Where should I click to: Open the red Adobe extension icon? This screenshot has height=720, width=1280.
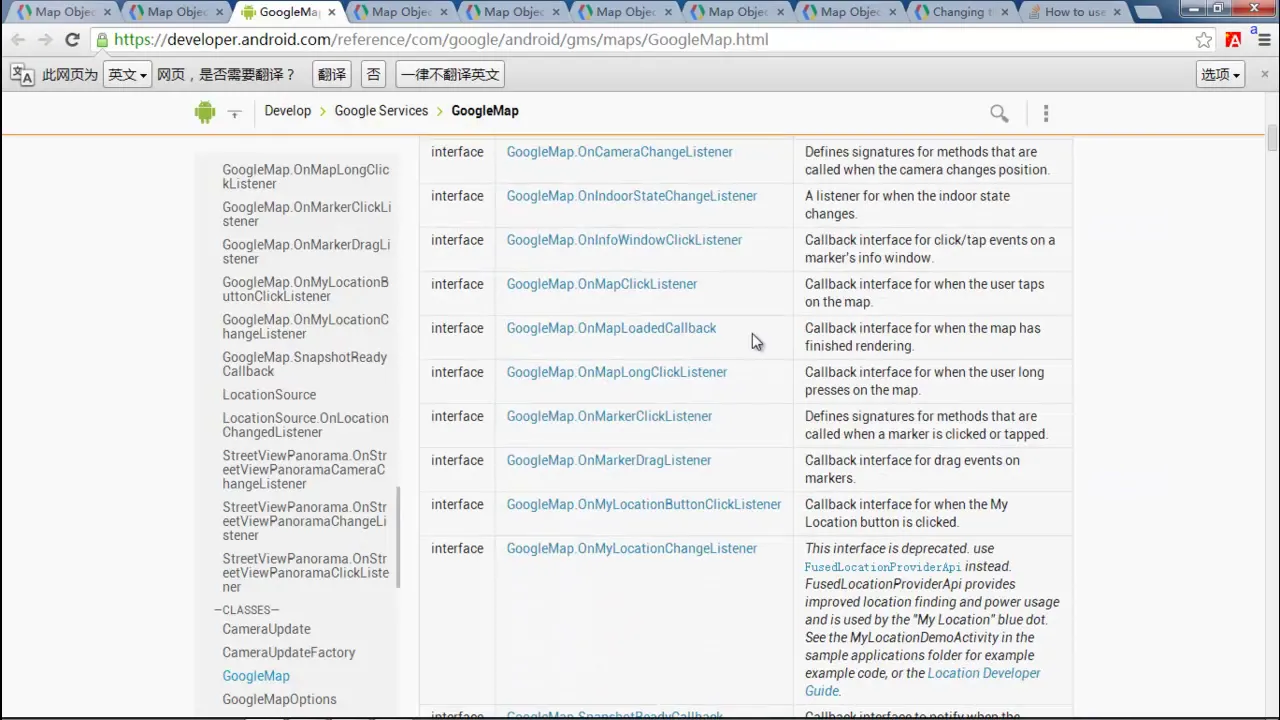[1233, 40]
